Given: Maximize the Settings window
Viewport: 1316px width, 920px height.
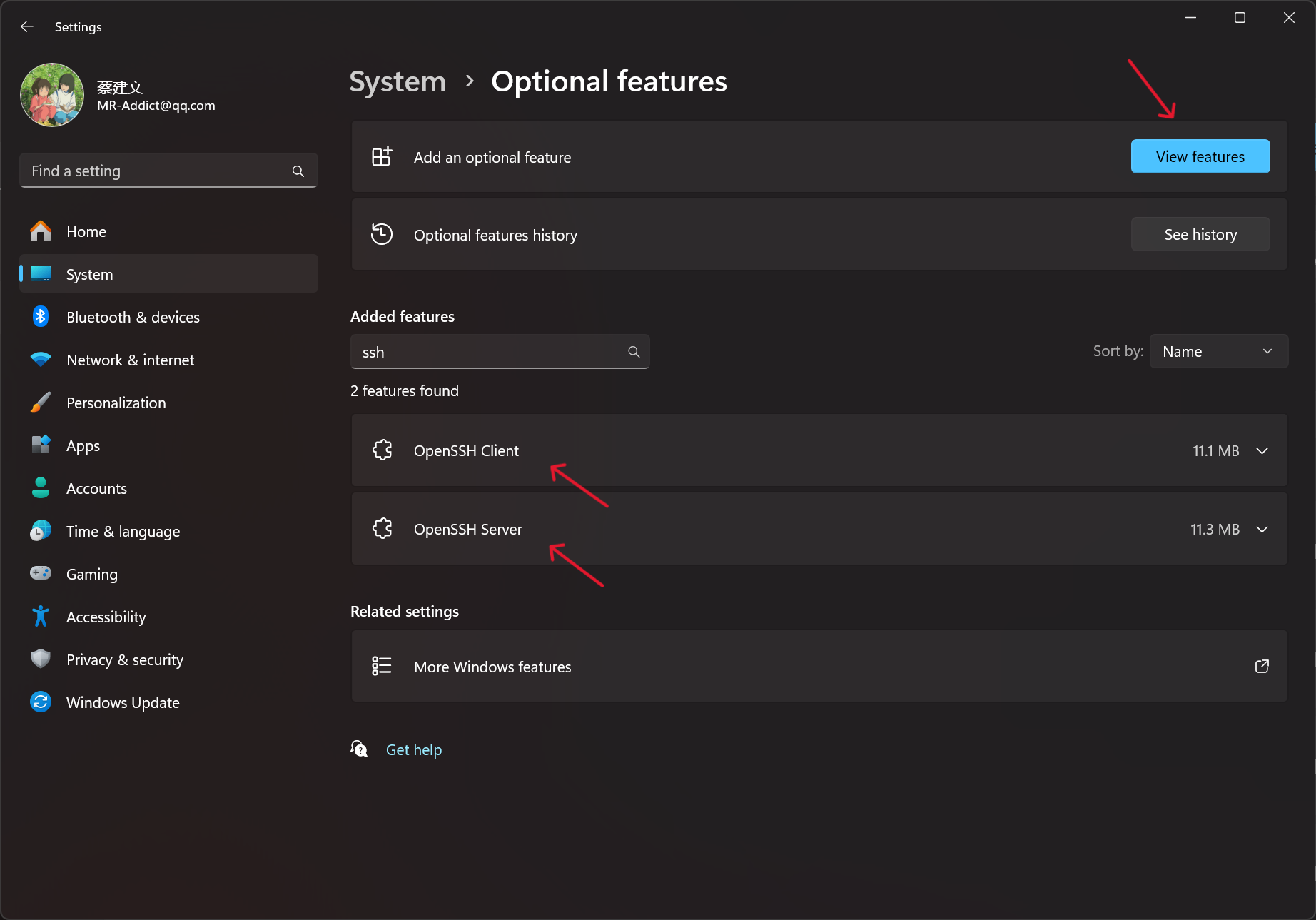Looking at the screenshot, I should pyautogui.click(x=1240, y=18).
